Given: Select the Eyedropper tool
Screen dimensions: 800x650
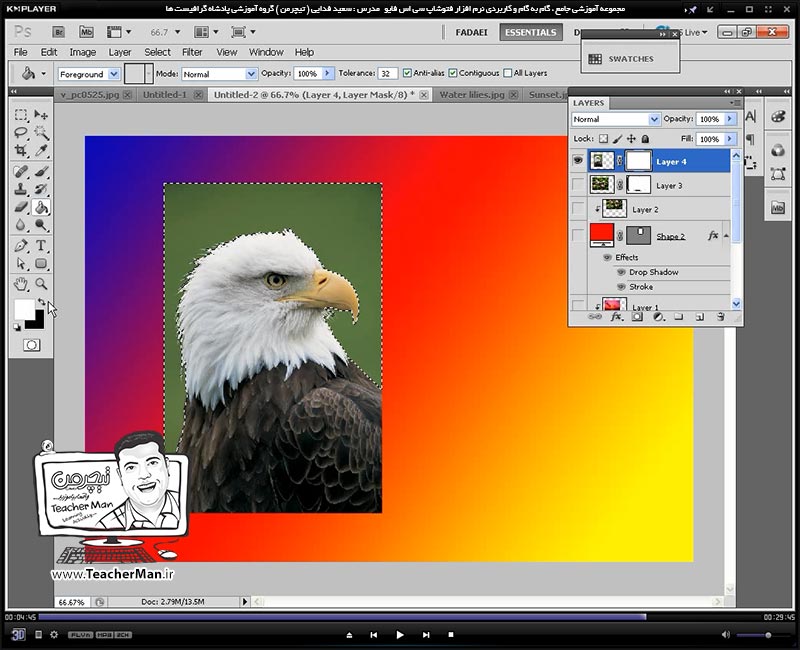Looking at the screenshot, I should tap(41, 151).
